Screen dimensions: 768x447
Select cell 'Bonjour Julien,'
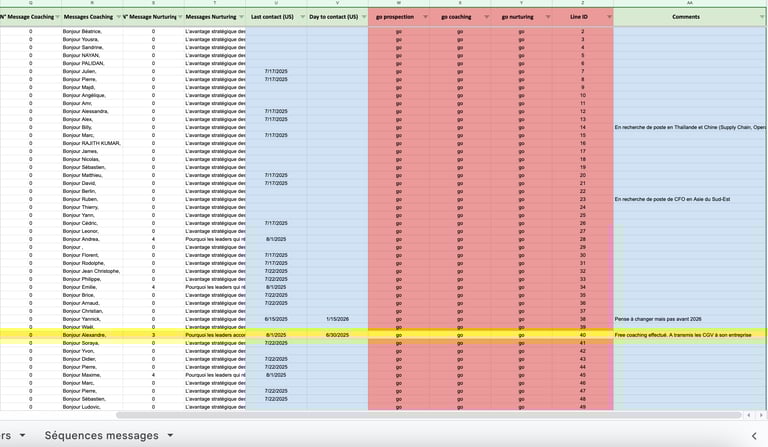(x=92, y=71)
